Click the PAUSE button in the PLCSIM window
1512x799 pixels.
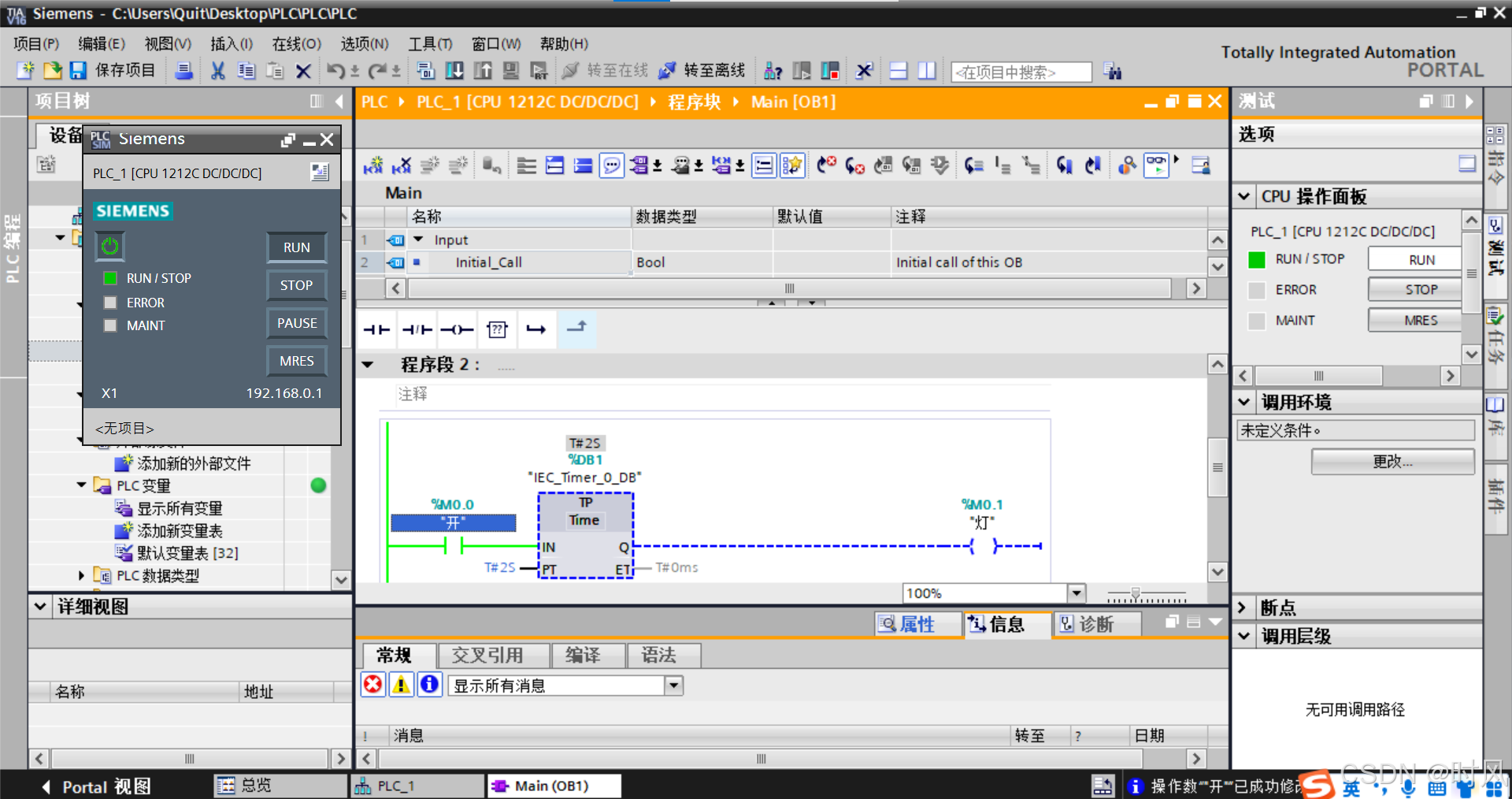(x=297, y=323)
